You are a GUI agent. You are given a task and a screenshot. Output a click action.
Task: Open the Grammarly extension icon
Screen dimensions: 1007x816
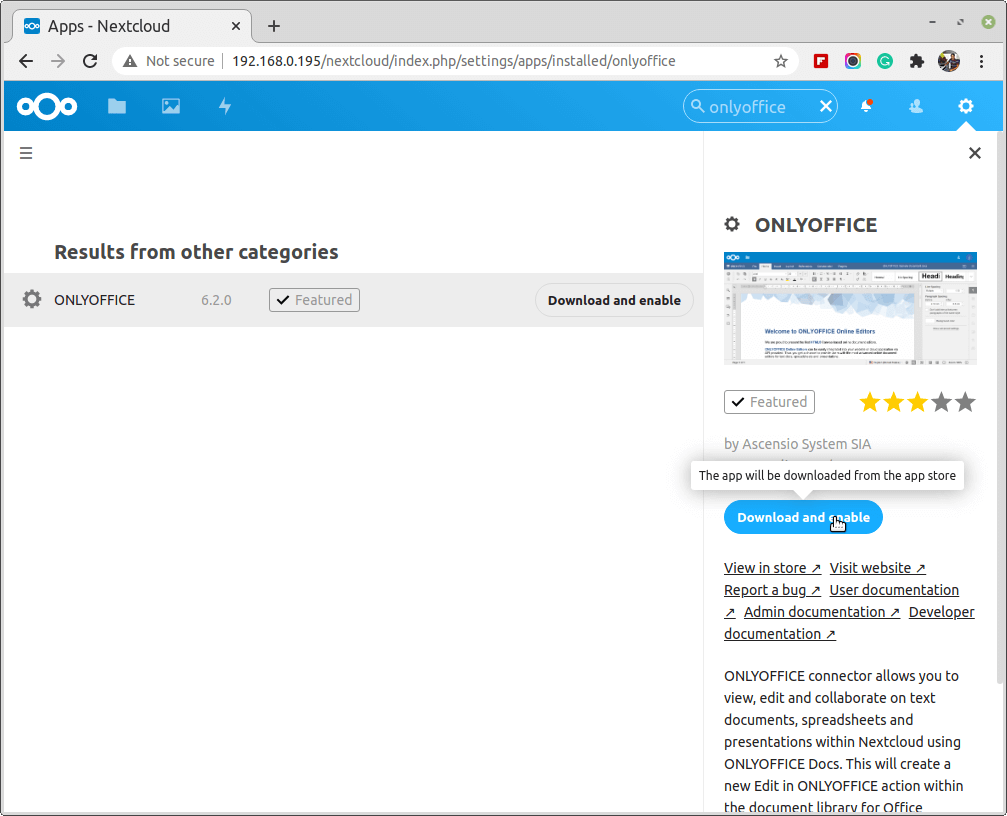[885, 61]
